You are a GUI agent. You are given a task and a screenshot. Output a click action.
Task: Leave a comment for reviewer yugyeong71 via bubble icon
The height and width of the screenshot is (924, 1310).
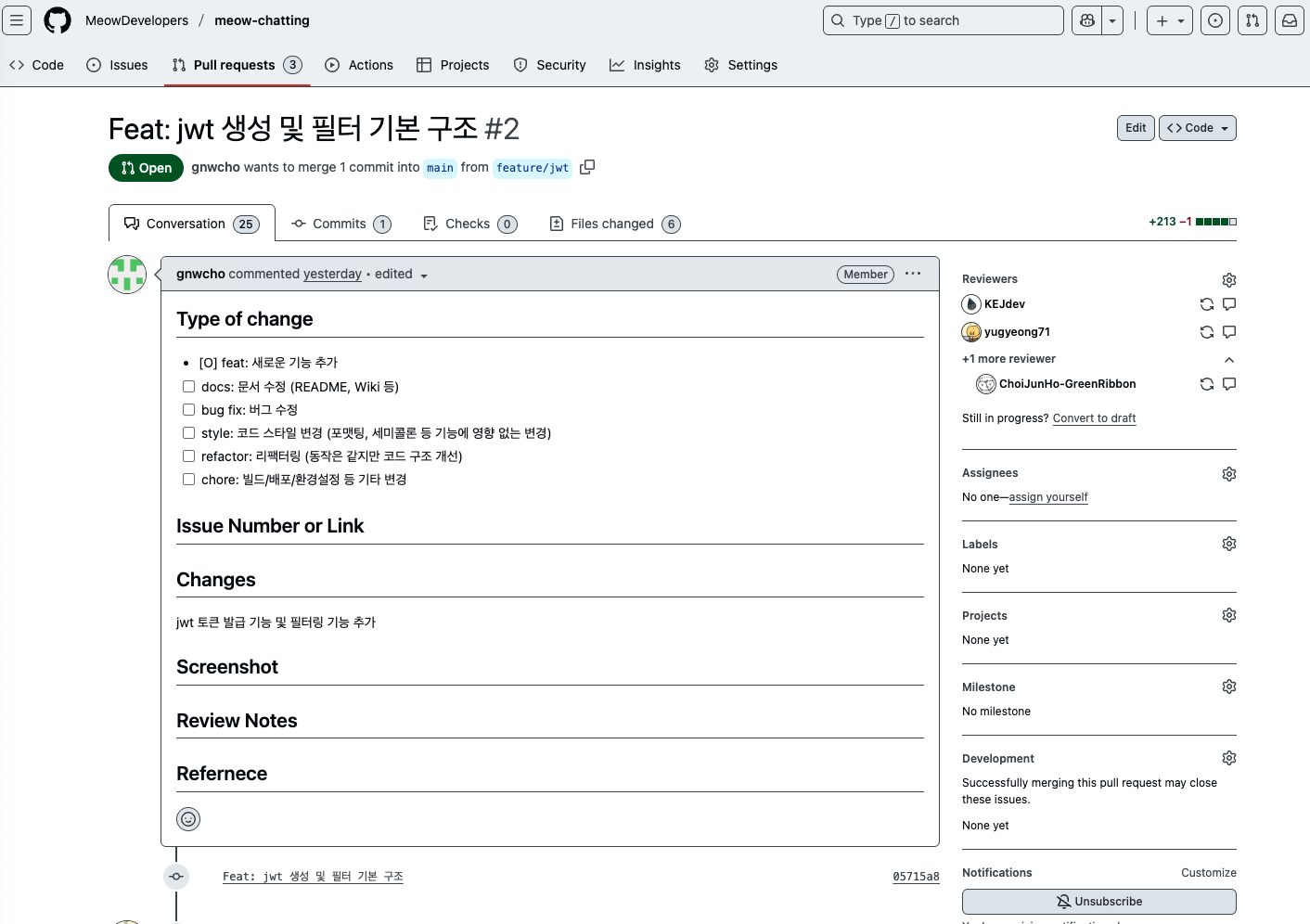tap(1229, 331)
